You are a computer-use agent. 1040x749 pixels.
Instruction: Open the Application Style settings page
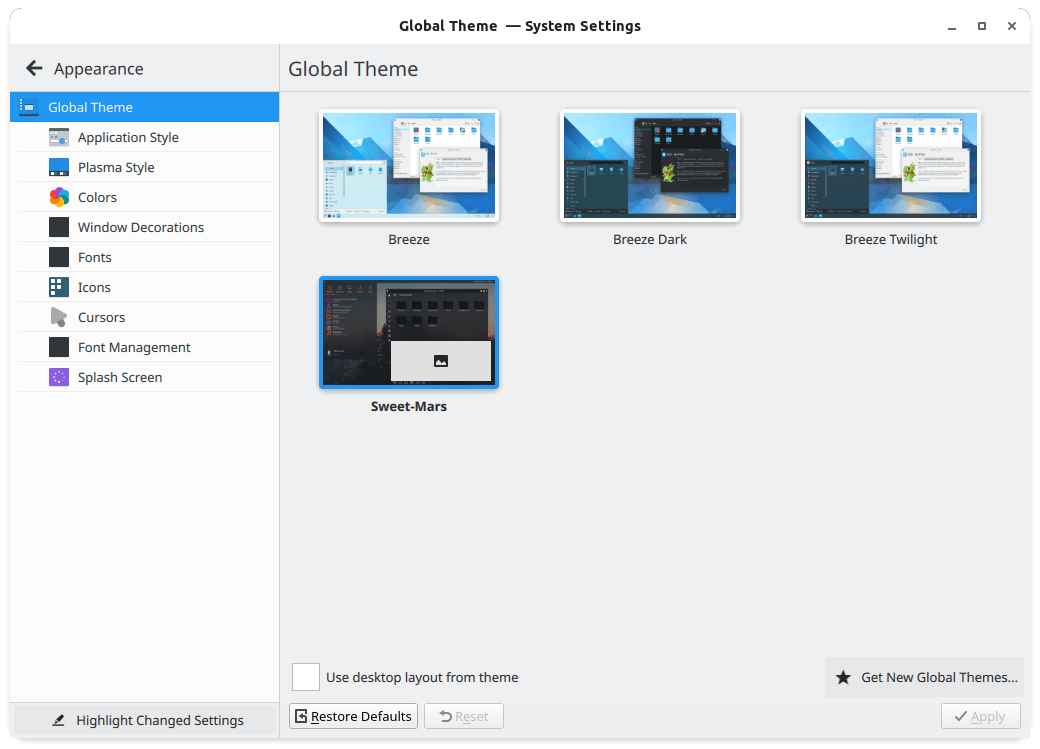click(145, 137)
